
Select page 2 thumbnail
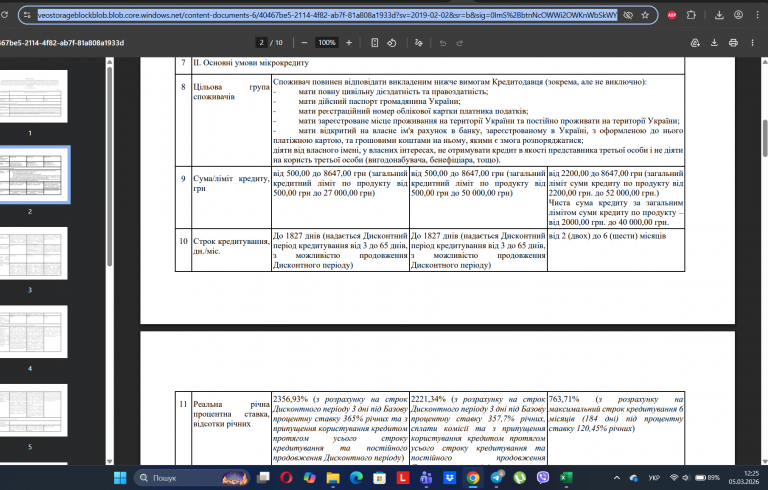[33, 174]
